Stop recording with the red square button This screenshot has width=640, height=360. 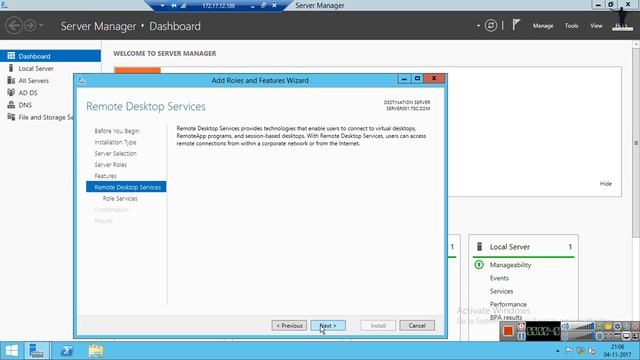click(508, 331)
